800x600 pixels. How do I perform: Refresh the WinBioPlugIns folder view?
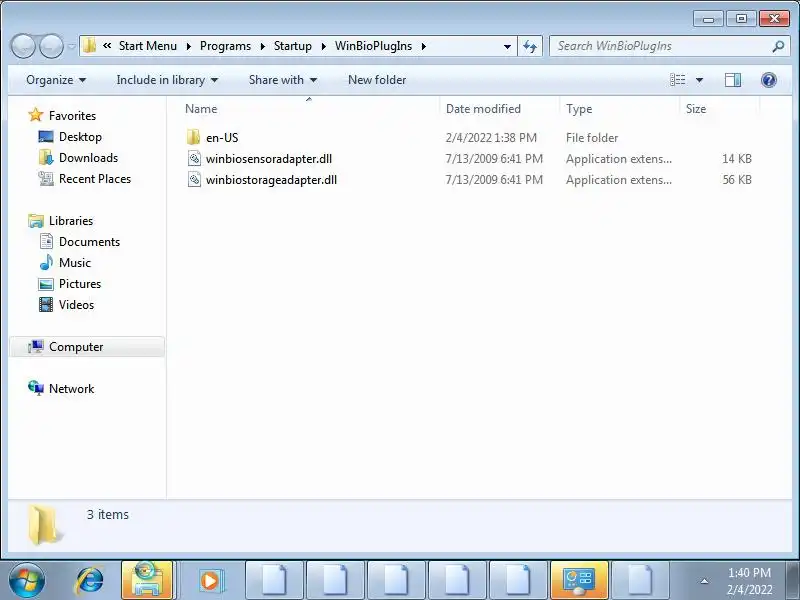point(530,46)
